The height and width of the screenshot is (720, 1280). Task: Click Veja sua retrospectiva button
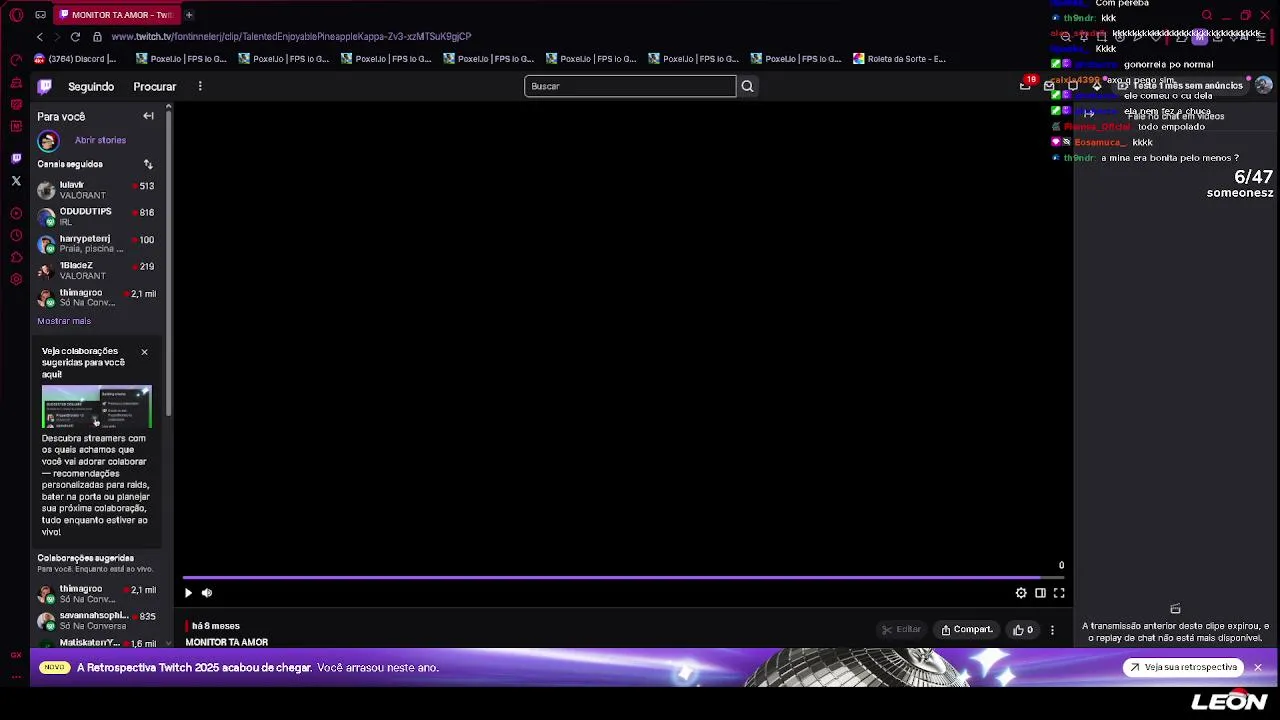click(1183, 667)
